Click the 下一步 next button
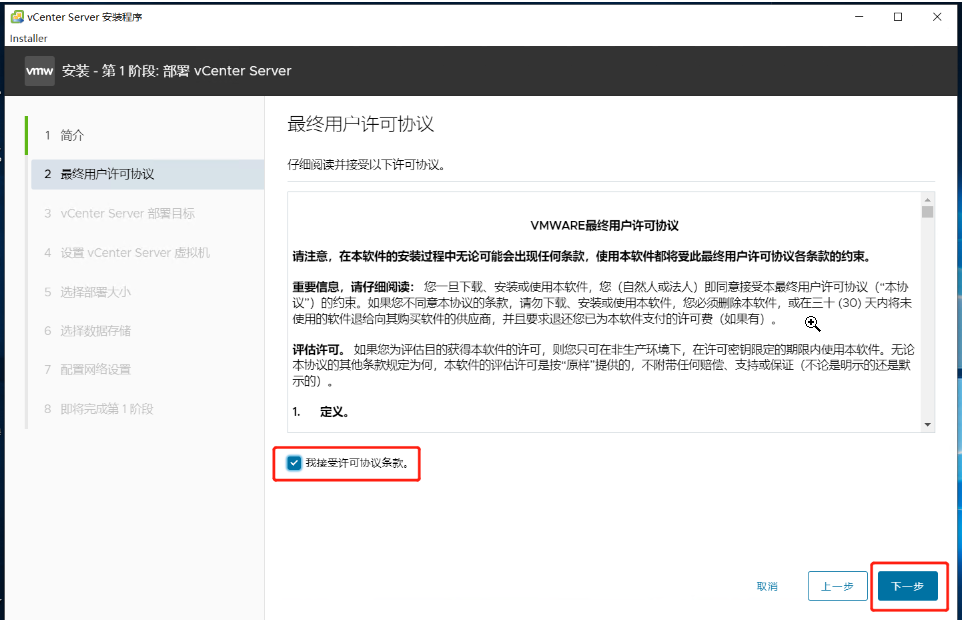Screen dimensions: 962x620 [907, 586]
